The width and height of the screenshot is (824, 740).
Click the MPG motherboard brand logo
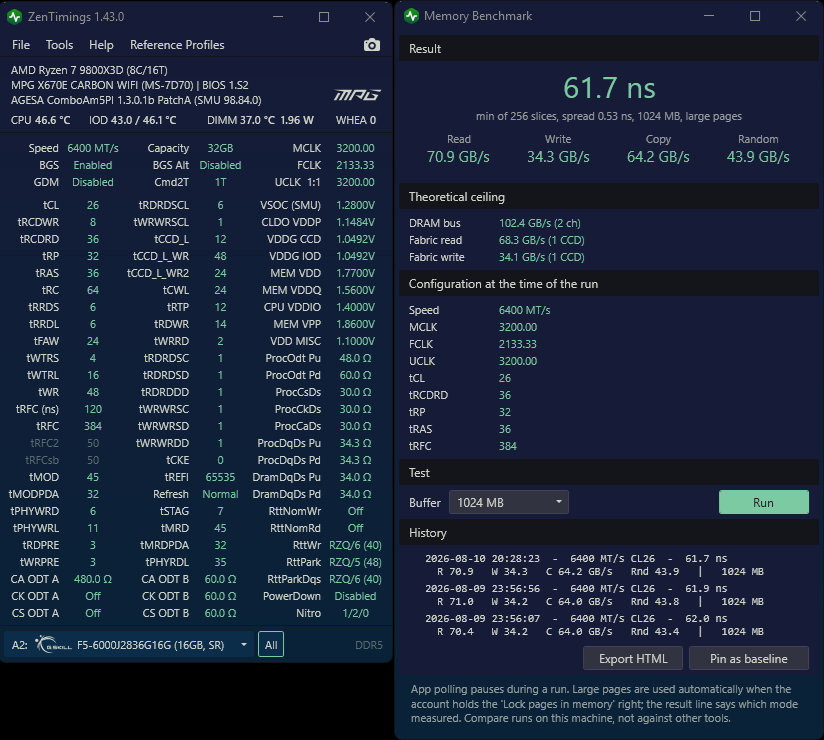coord(357,95)
